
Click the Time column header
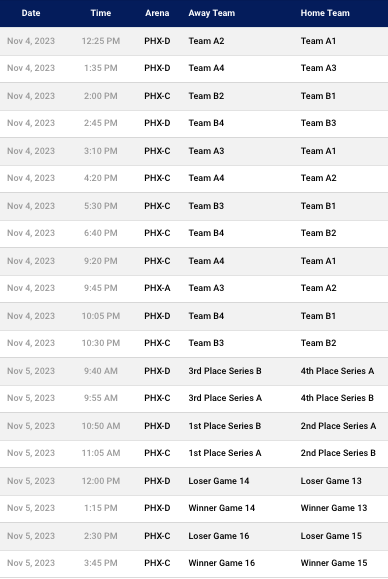(x=101, y=13)
